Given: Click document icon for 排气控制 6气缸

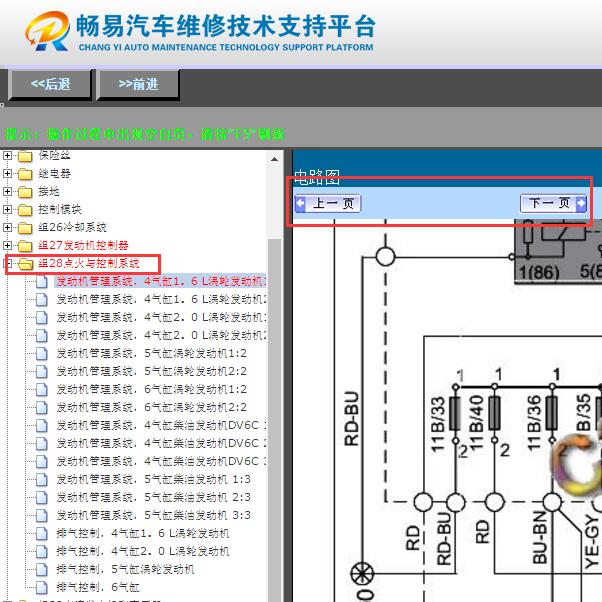Looking at the screenshot, I should point(41,587).
